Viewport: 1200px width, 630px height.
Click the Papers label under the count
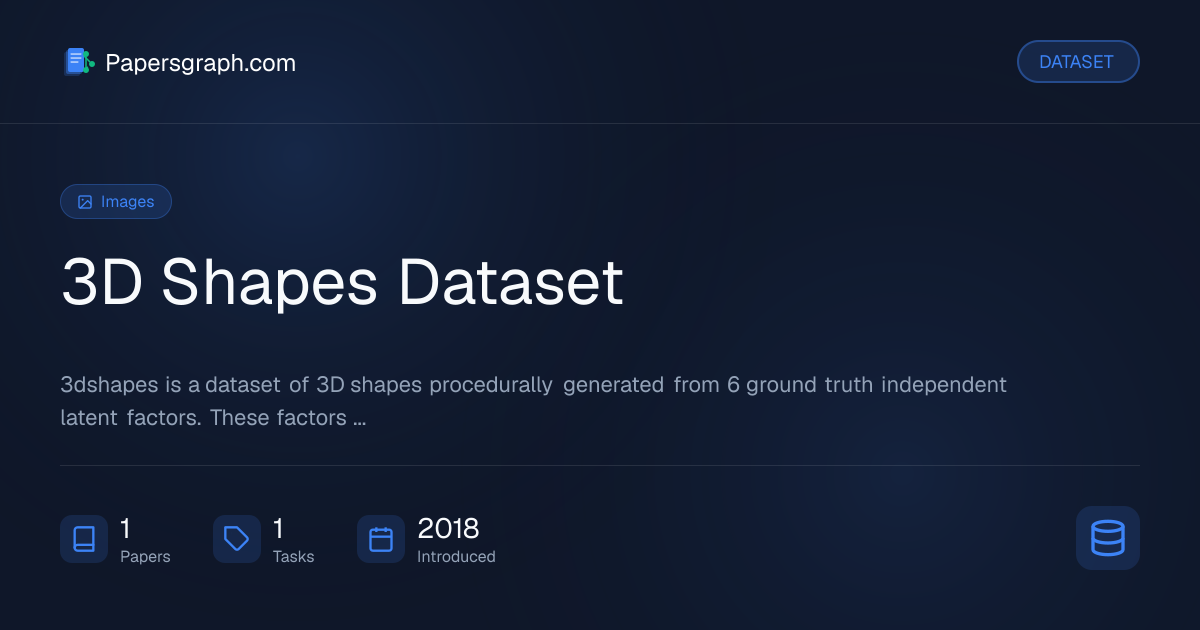point(145,557)
